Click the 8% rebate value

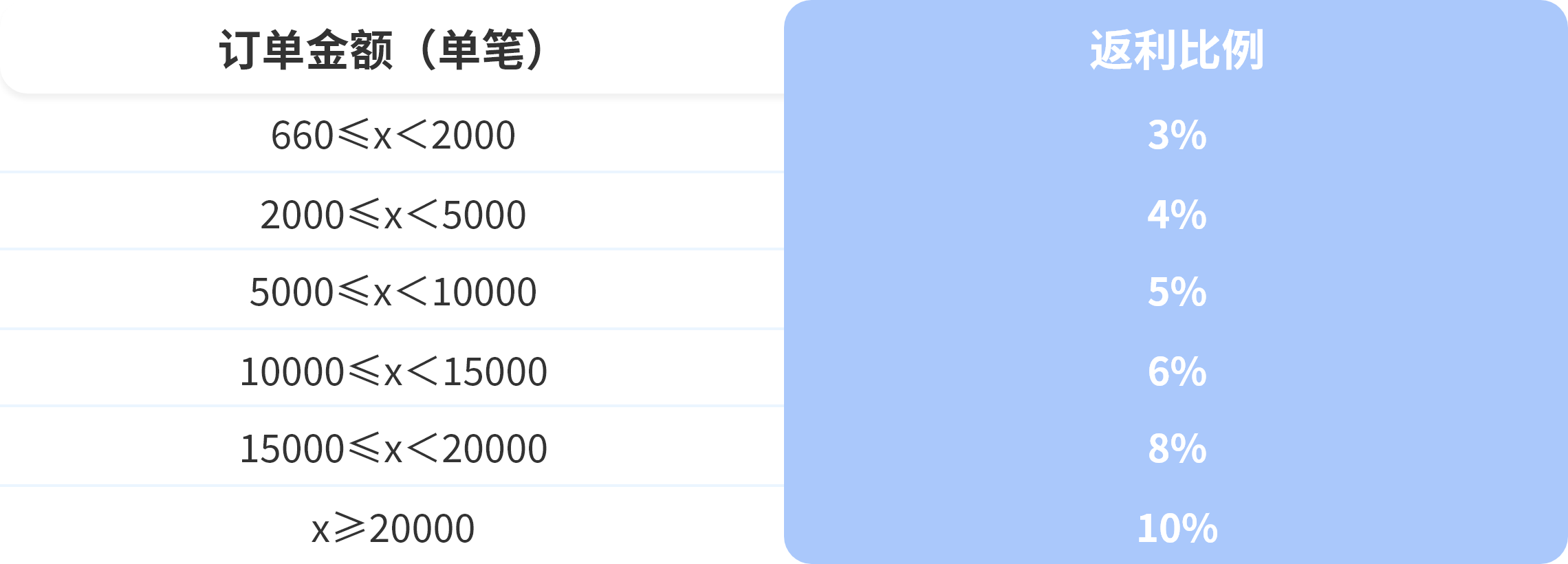1177,448
